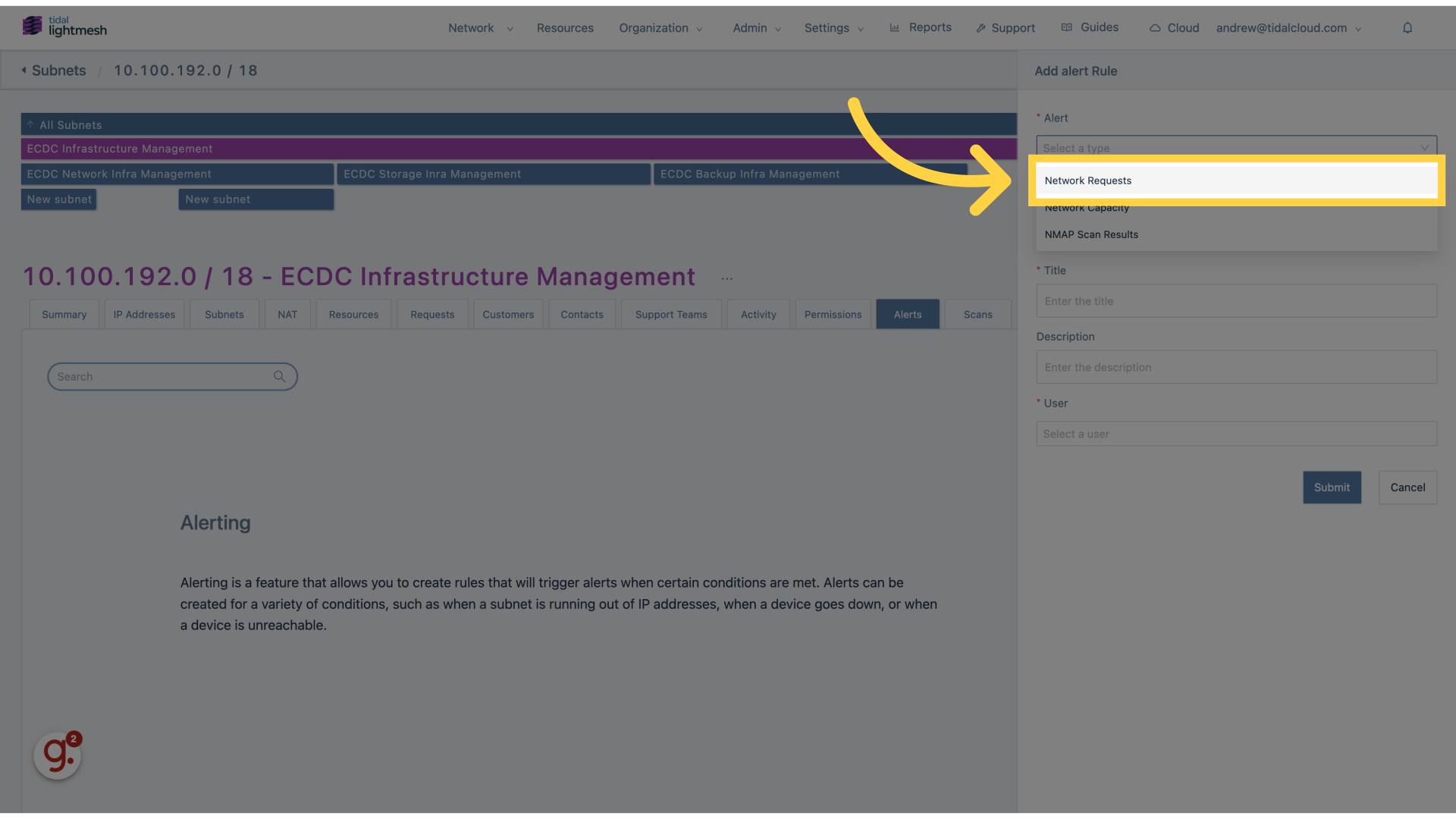1456x819 pixels.
Task: Click the Cancel button
Action: click(1407, 487)
